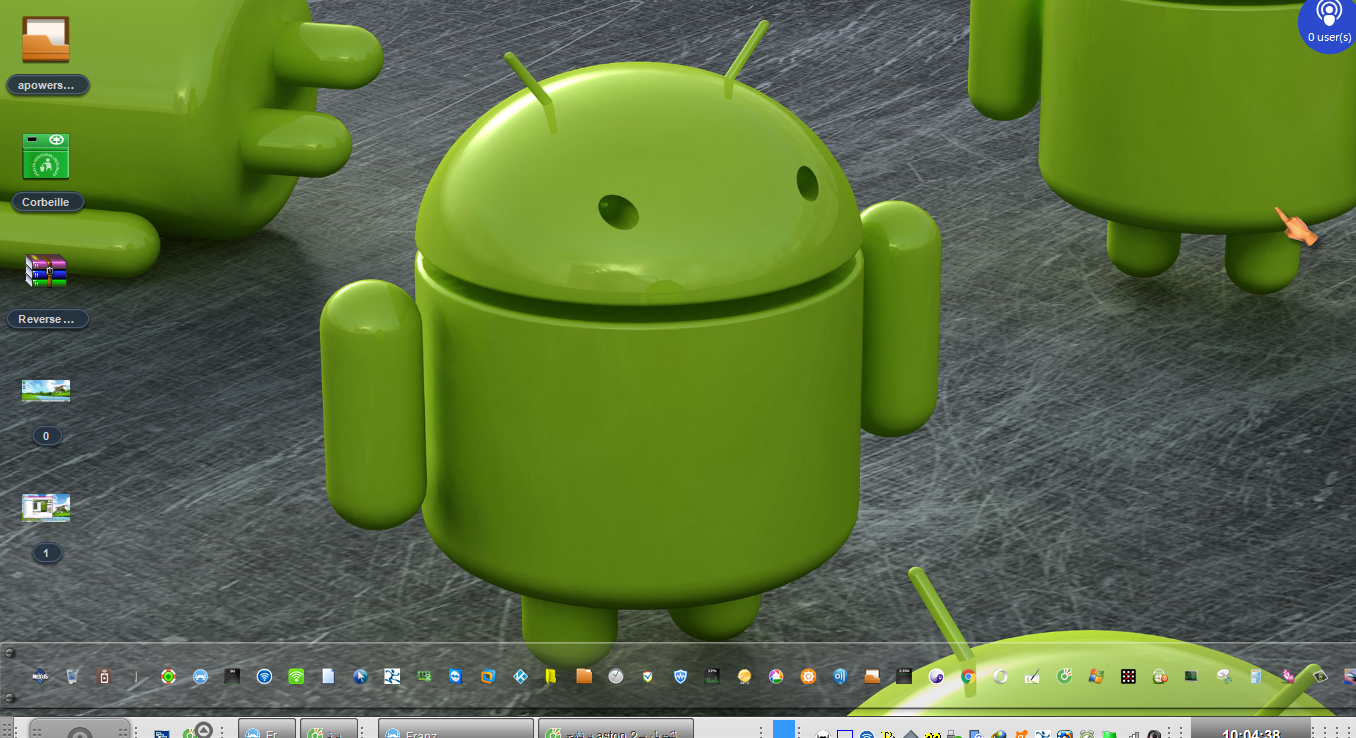Open the Reverse WinRAR archive icon
1356x738 pixels.
point(46,270)
